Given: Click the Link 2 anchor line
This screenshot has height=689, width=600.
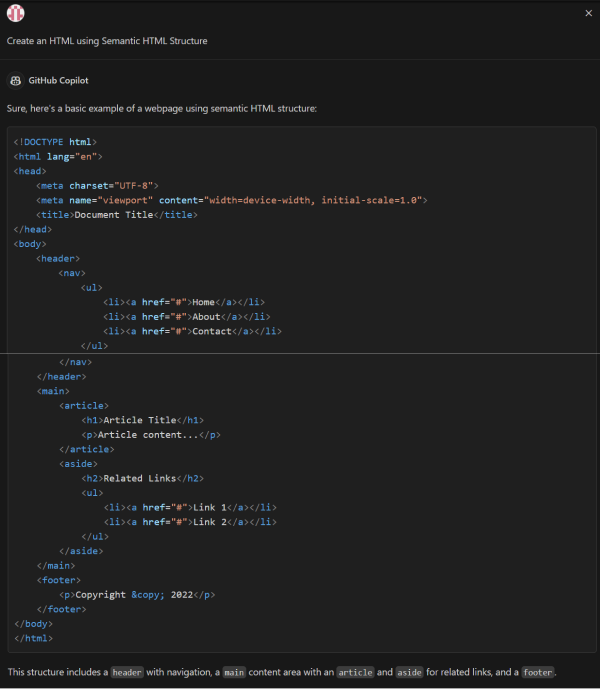Looking at the screenshot, I should pyautogui.click(x=189, y=522).
